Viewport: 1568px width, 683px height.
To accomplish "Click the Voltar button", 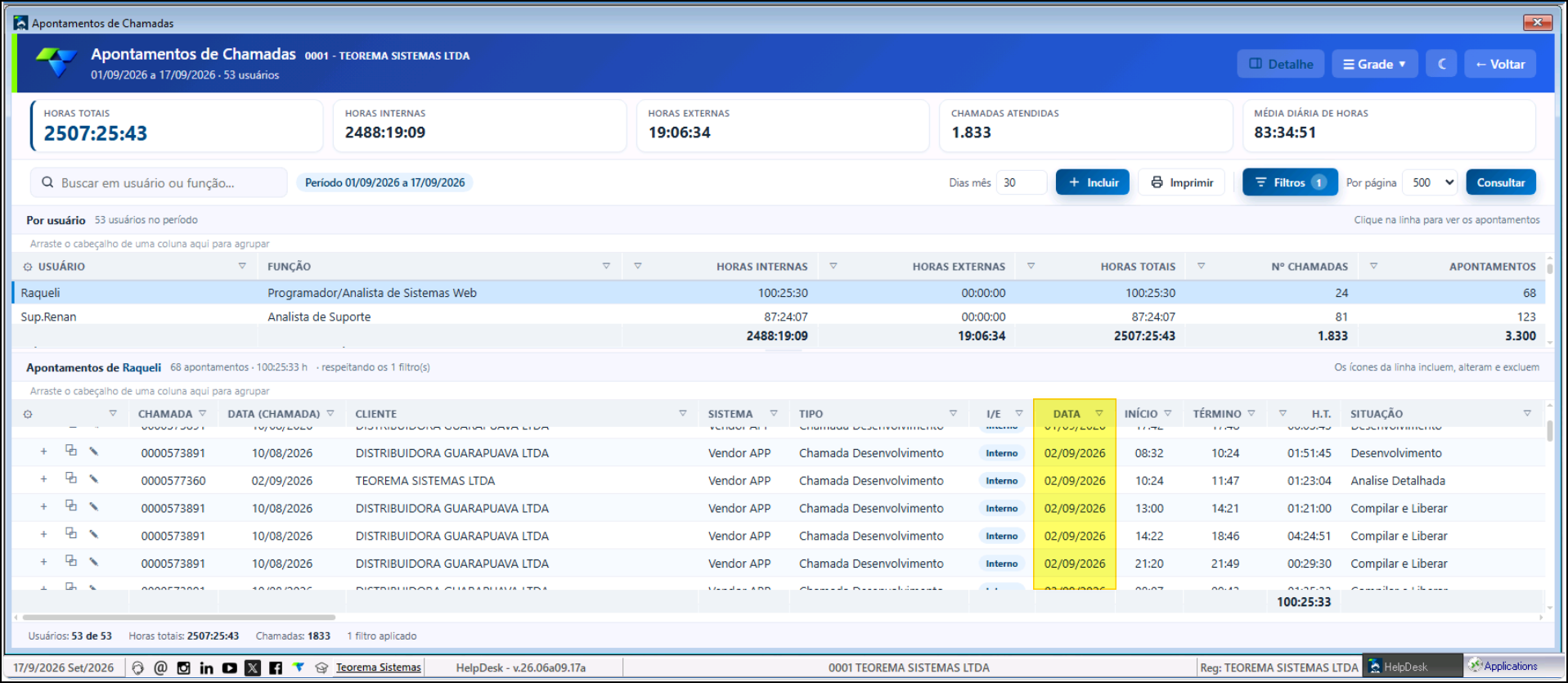I will coord(1500,64).
